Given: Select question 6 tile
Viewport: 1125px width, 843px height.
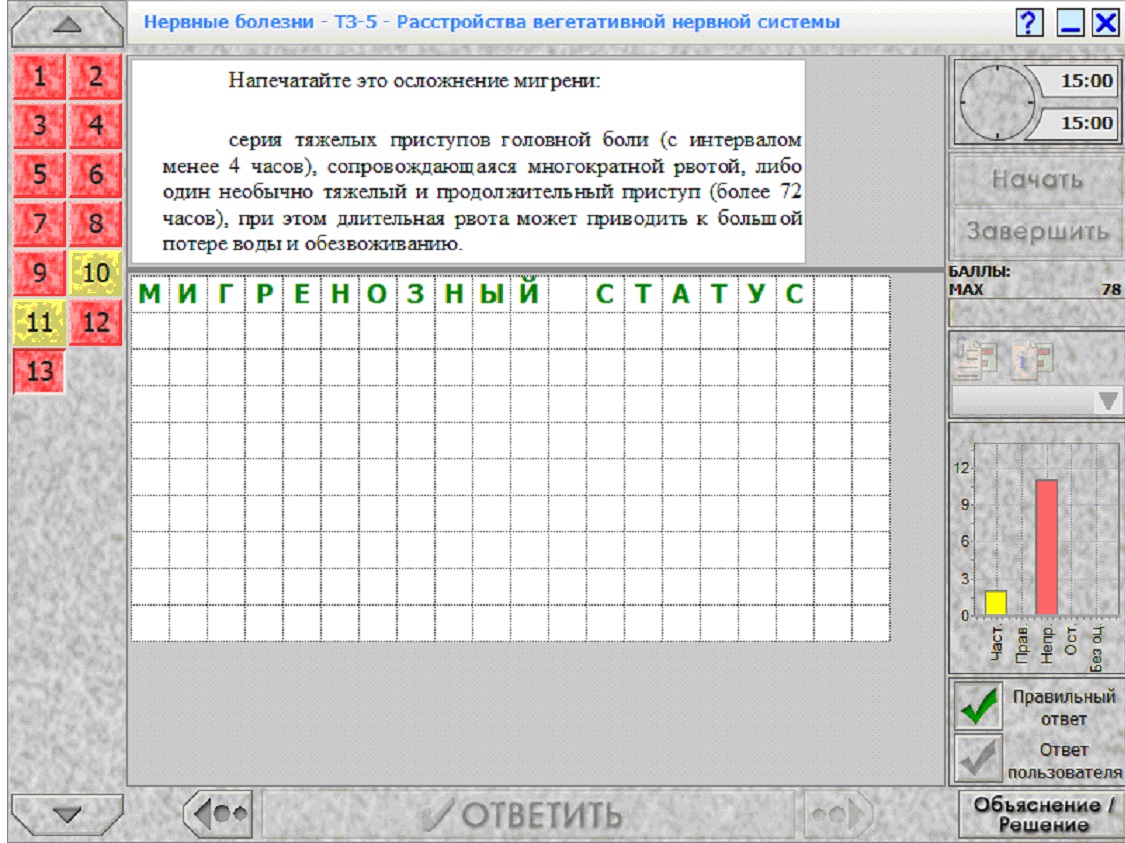Looking at the screenshot, I should [x=95, y=174].
